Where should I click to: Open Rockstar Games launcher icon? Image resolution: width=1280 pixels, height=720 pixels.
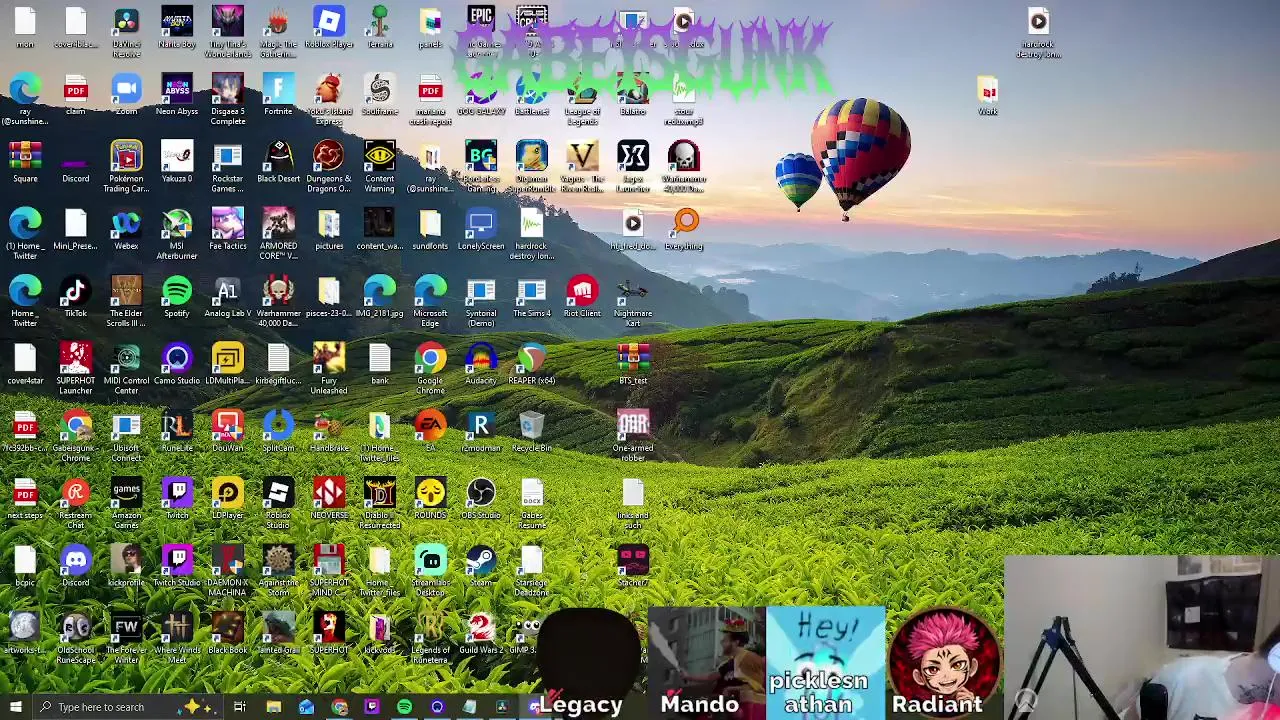(227, 167)
